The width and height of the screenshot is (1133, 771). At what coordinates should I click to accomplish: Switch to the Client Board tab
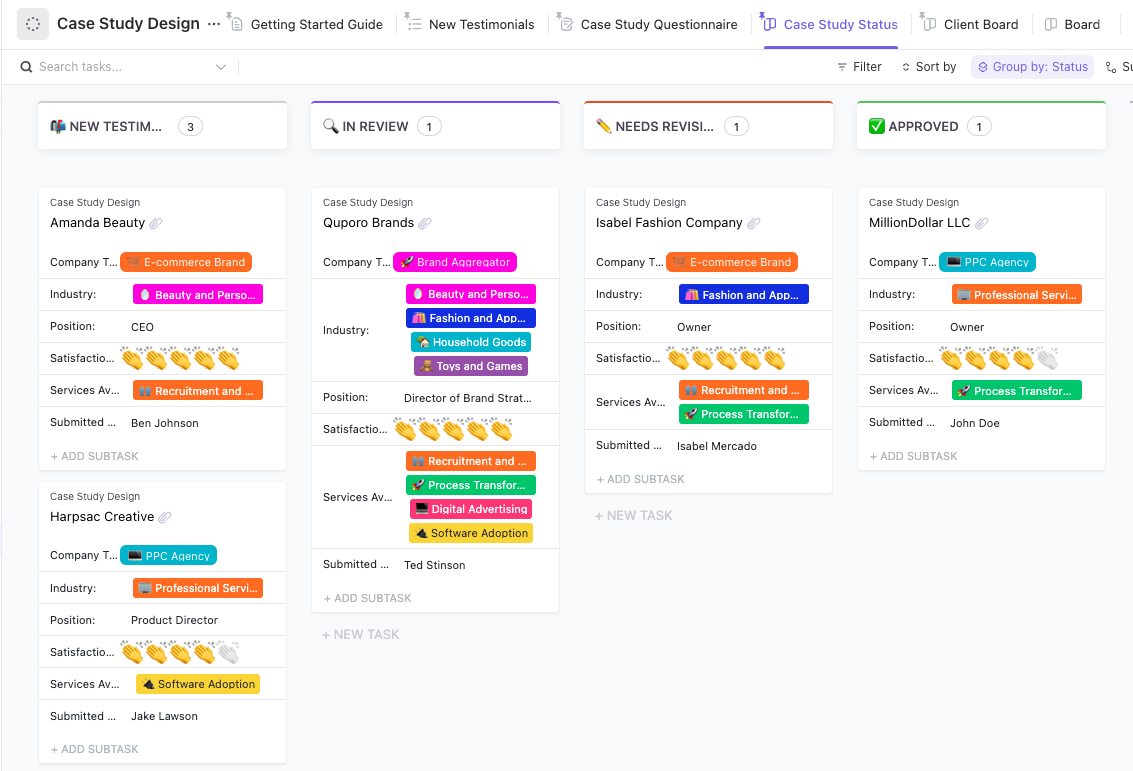pyautogui.click(x=969, y=23)
